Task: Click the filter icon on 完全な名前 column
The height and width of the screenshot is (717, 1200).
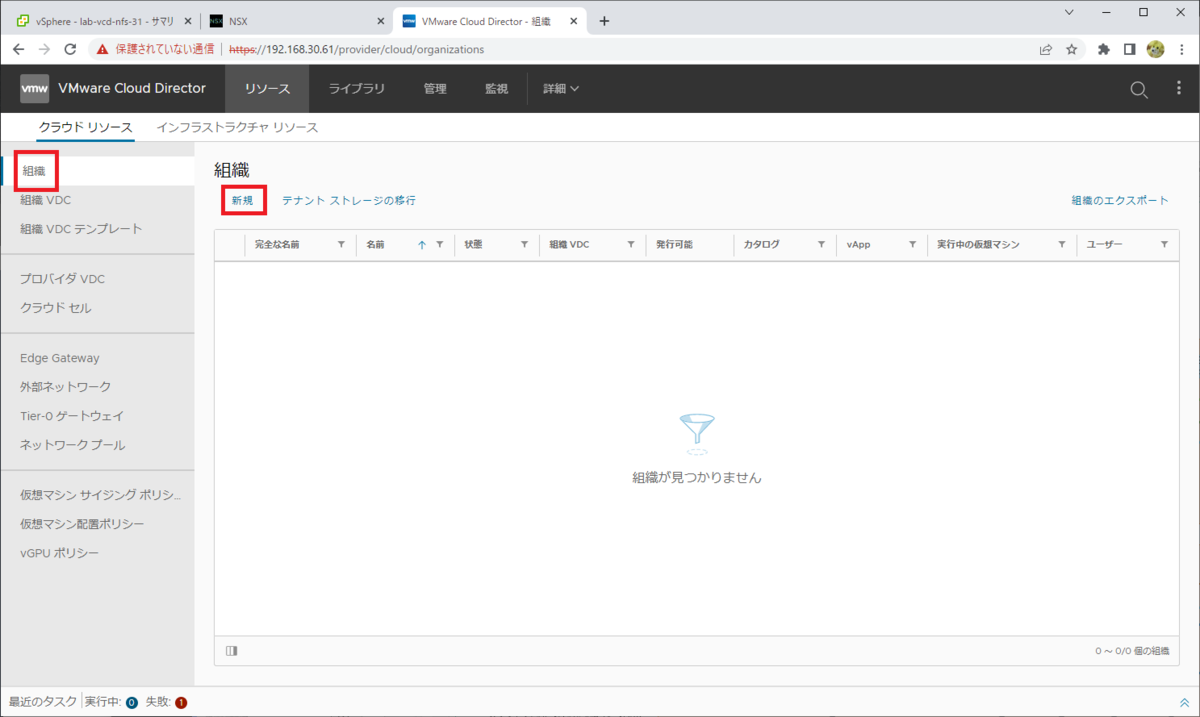Action: 341,245
